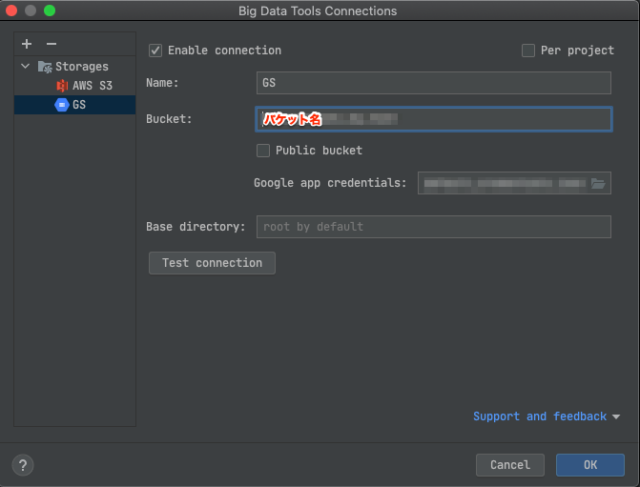Click the gray minimize window button
Screen dimensions: 640x487
(x=31, y=11)
